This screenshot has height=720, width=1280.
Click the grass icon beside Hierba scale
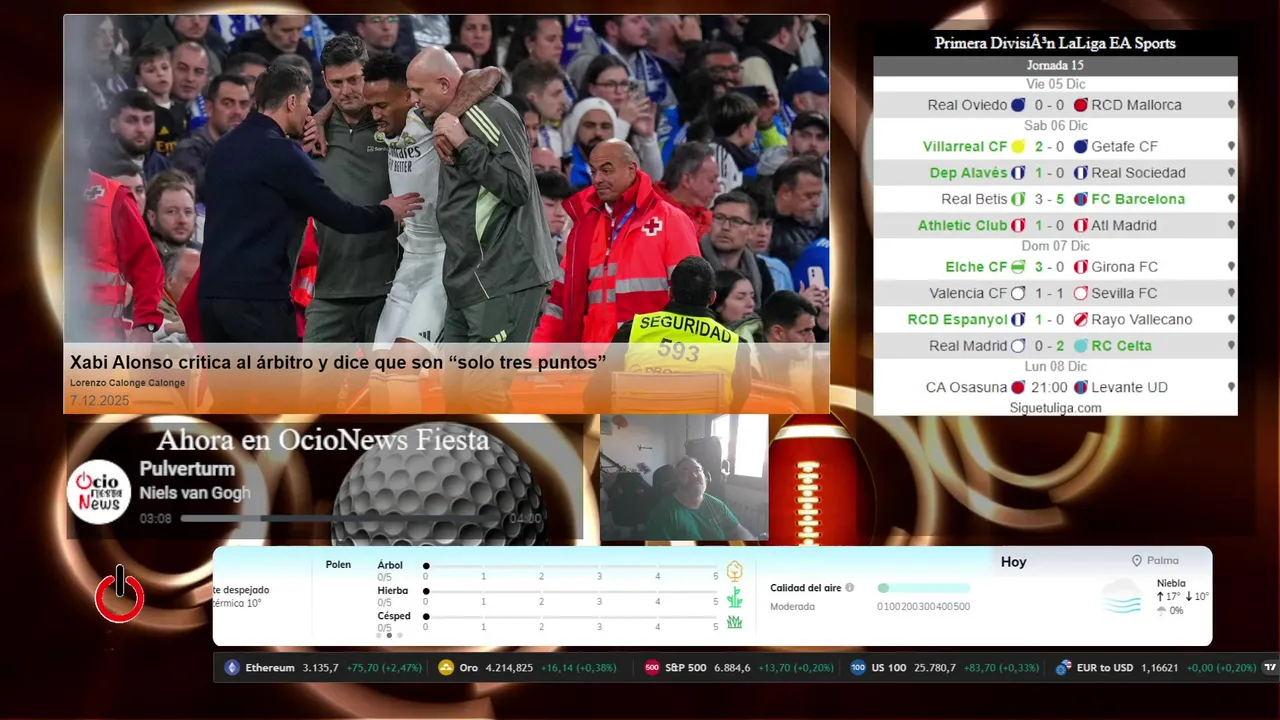pos(735,598)
